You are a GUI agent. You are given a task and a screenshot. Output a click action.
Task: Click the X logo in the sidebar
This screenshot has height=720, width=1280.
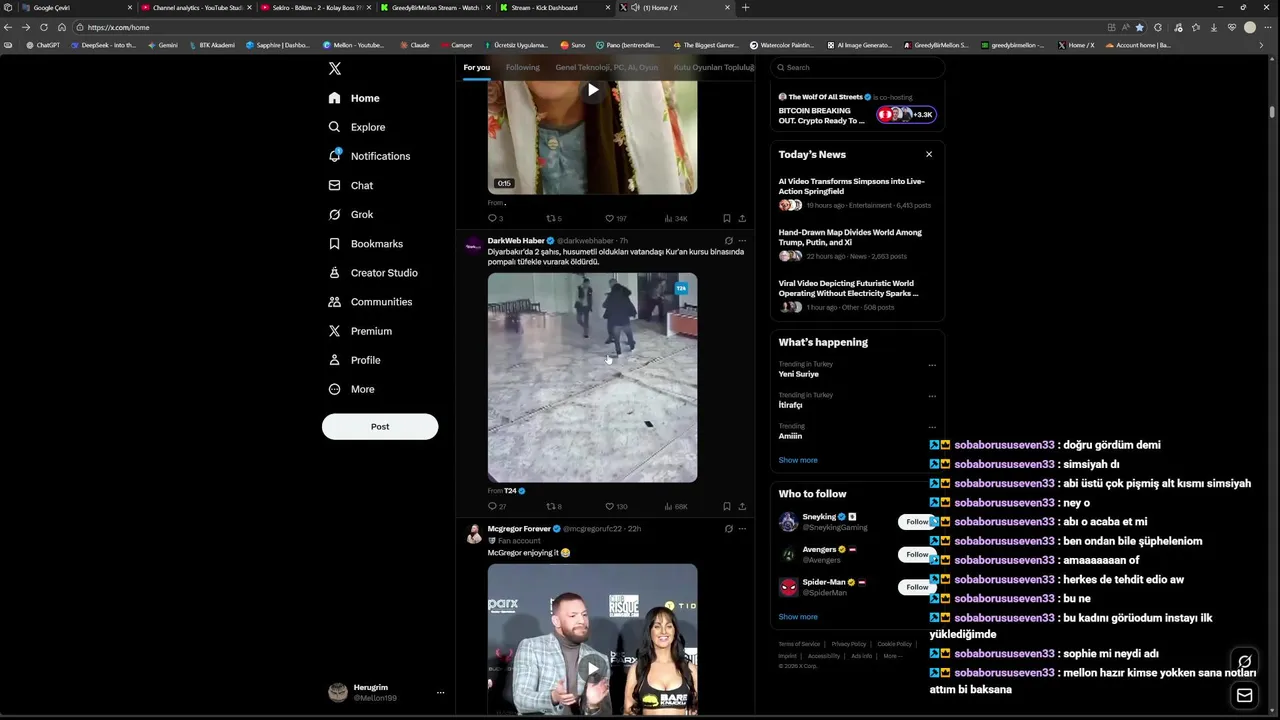[335, 69]
